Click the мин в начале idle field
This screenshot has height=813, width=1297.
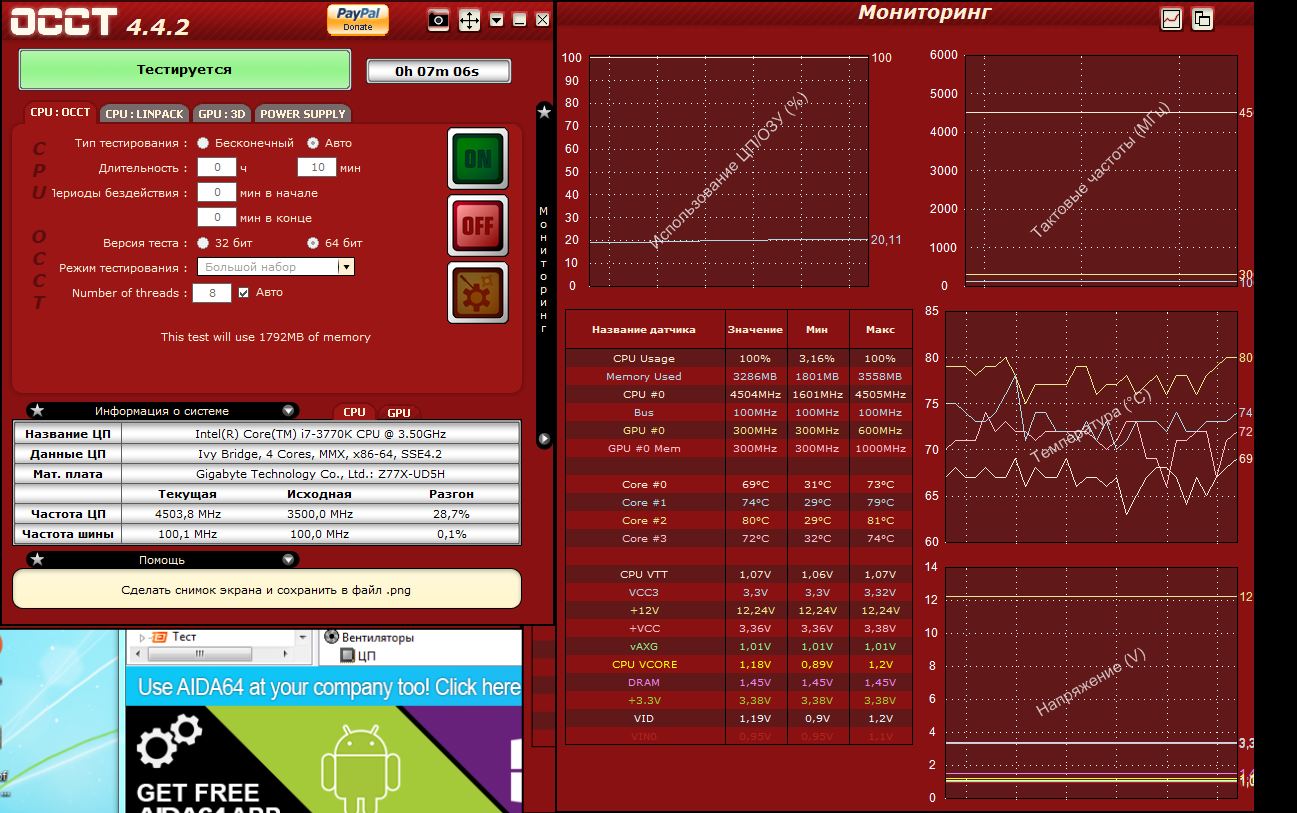[x=216, y=192]
